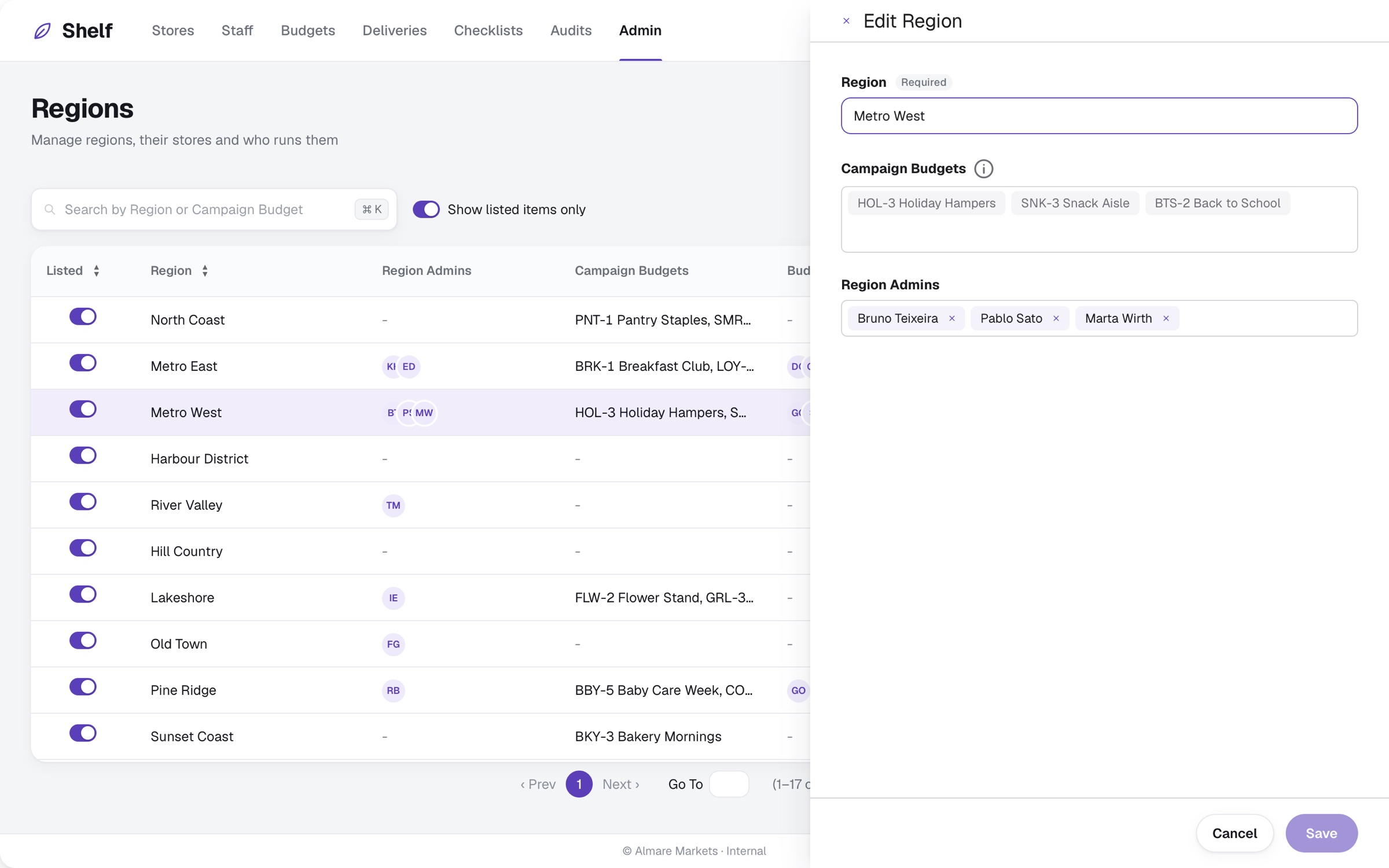Click the search magnifier icon
The image size is (1389, 868).
point(50,209)
